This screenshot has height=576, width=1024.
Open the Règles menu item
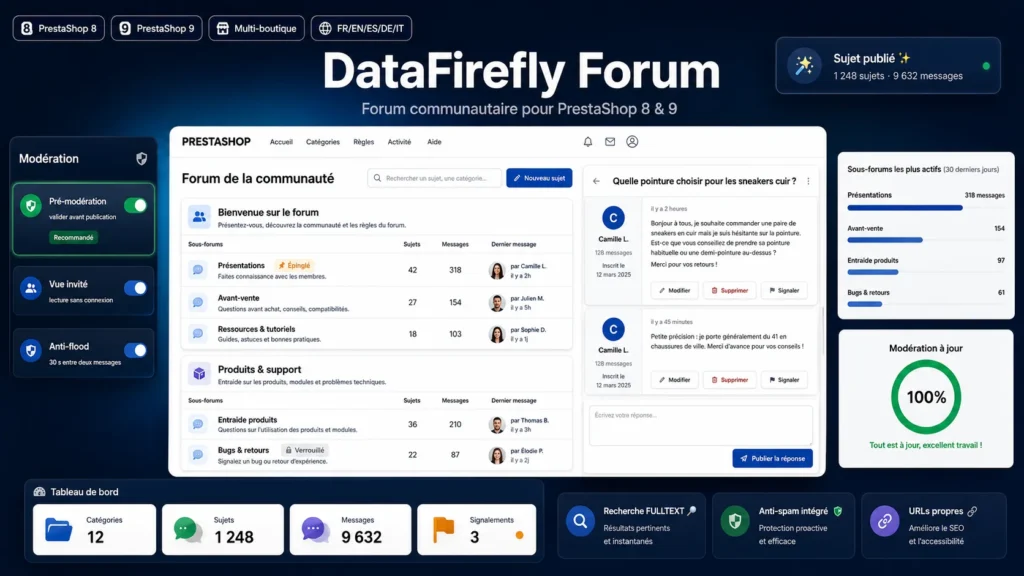point(364,142)
